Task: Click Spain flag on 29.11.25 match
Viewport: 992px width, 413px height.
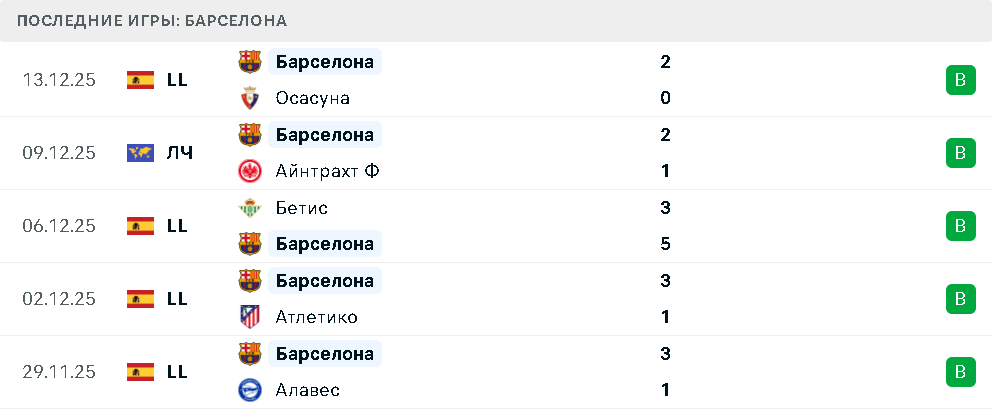Action: click(x=140, y=372)
